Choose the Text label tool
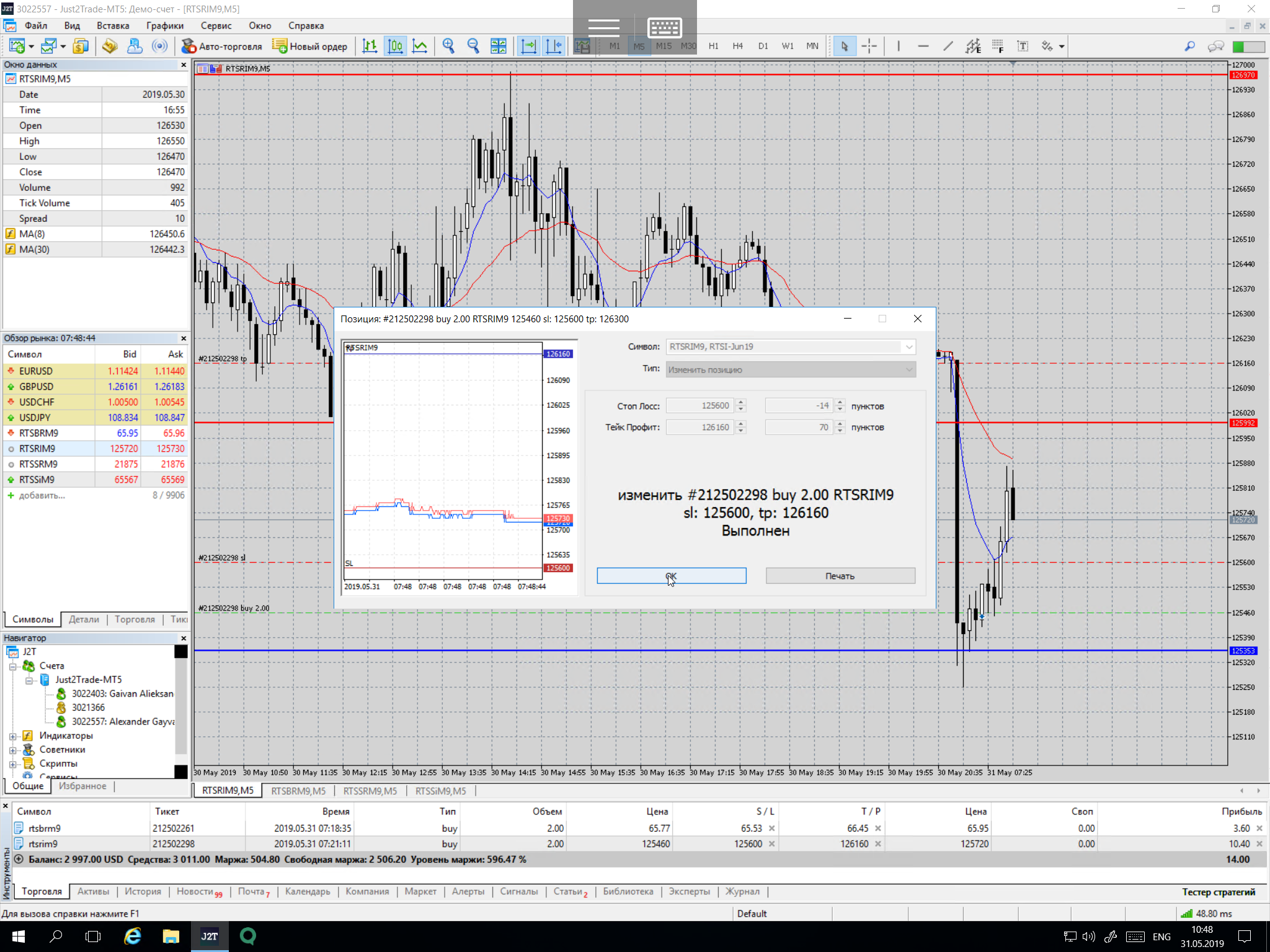The height and width of the screenshot is (952, 1270). pyautogui.click(x=1023, y=46)
